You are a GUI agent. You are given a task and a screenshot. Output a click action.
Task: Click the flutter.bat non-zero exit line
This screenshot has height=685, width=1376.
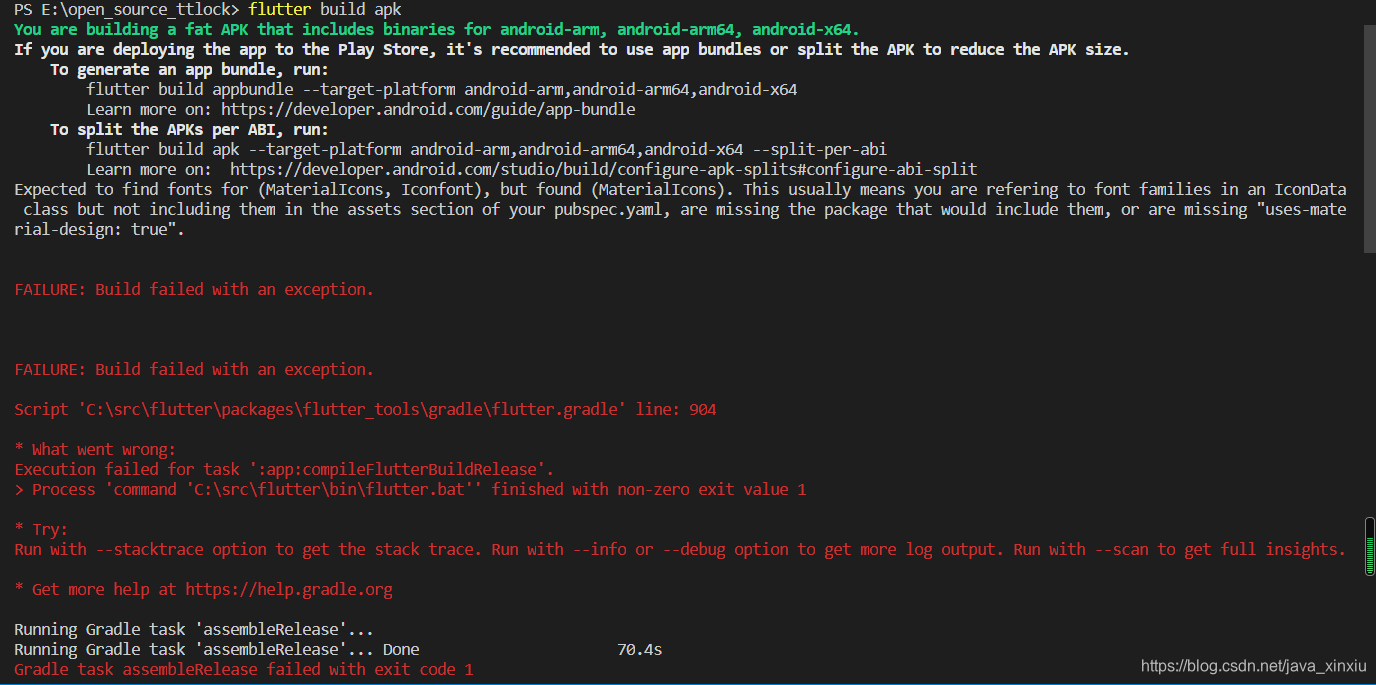point(410,489)
